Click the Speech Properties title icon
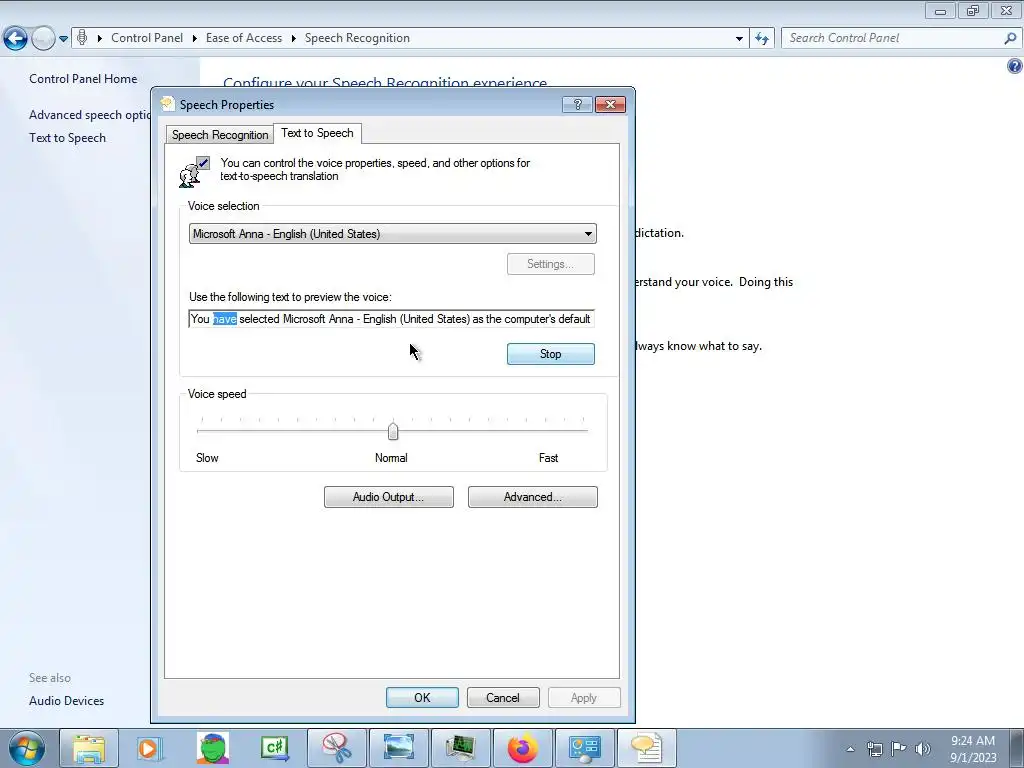1024x768 pixels. tap(168, 104)
